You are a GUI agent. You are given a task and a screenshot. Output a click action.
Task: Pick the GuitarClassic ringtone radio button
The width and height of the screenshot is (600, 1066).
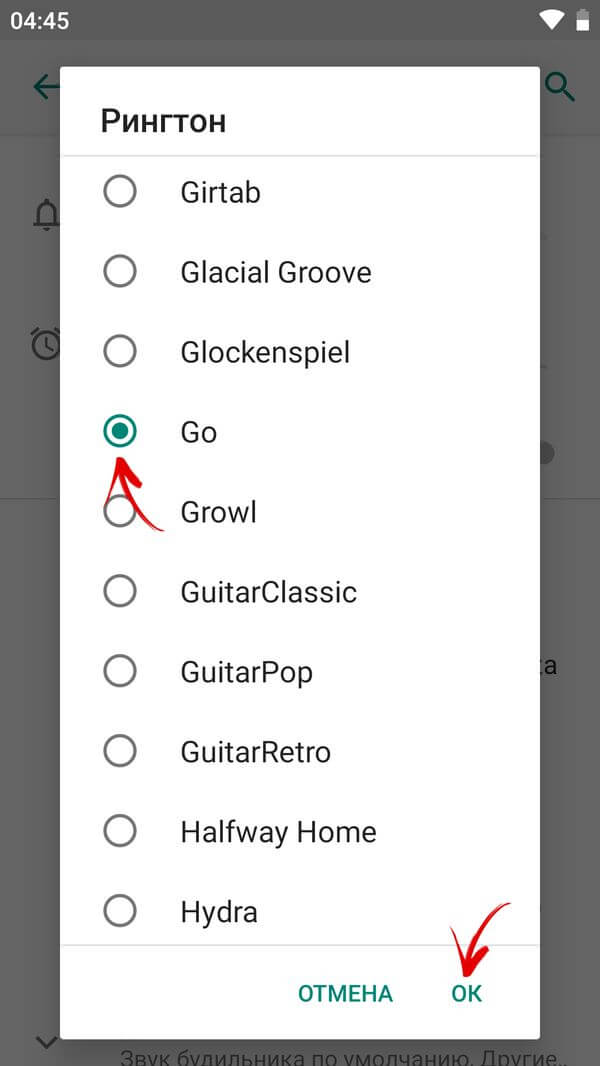[x=120, y=591]
